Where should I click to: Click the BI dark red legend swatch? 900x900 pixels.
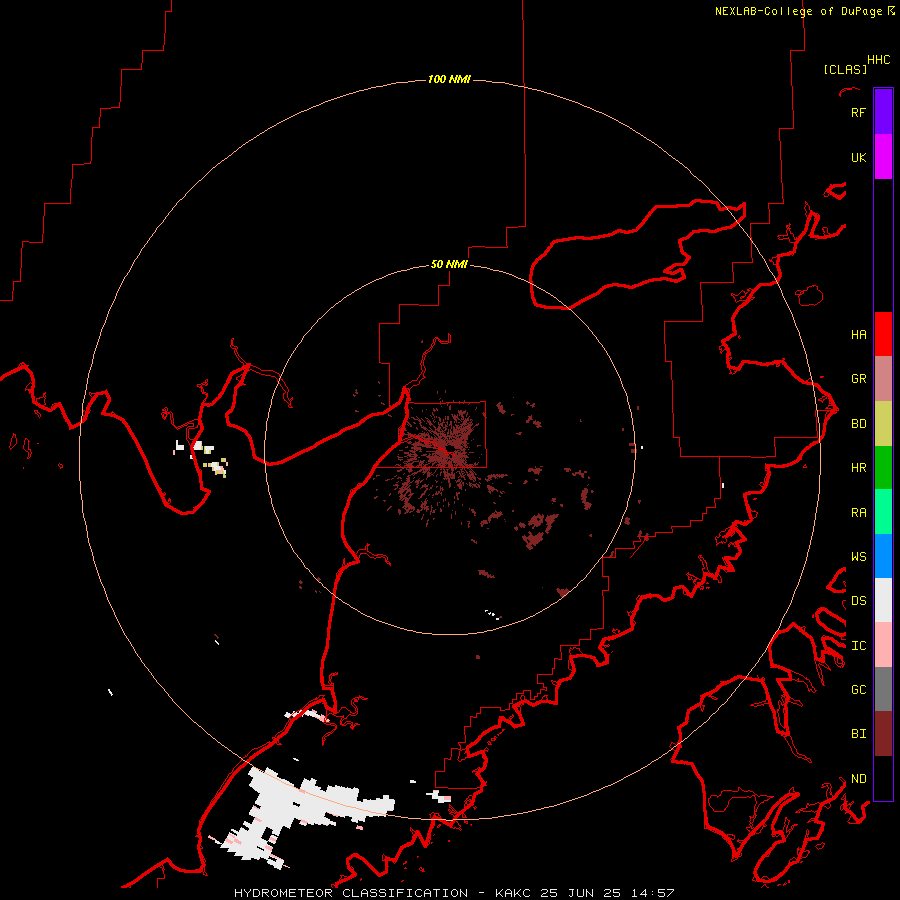click(x=883, y=734)
